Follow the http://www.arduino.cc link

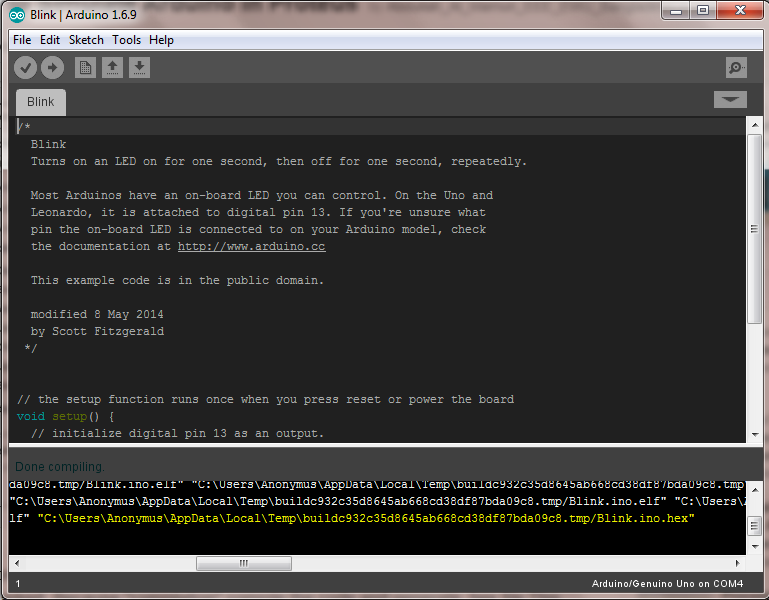252,246
